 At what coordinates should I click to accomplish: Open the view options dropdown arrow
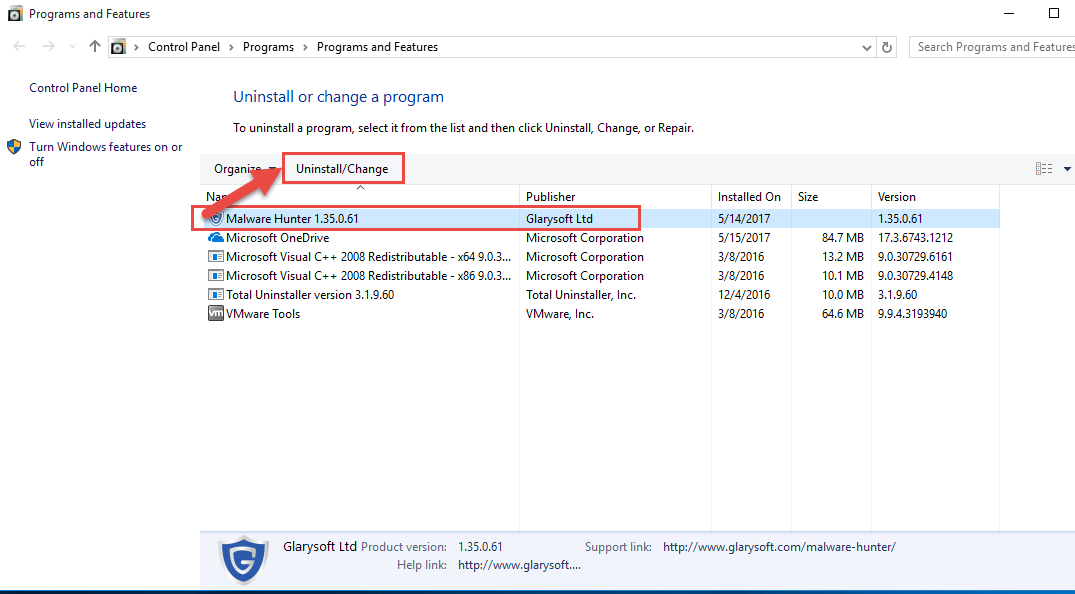tap(1067, 169)
